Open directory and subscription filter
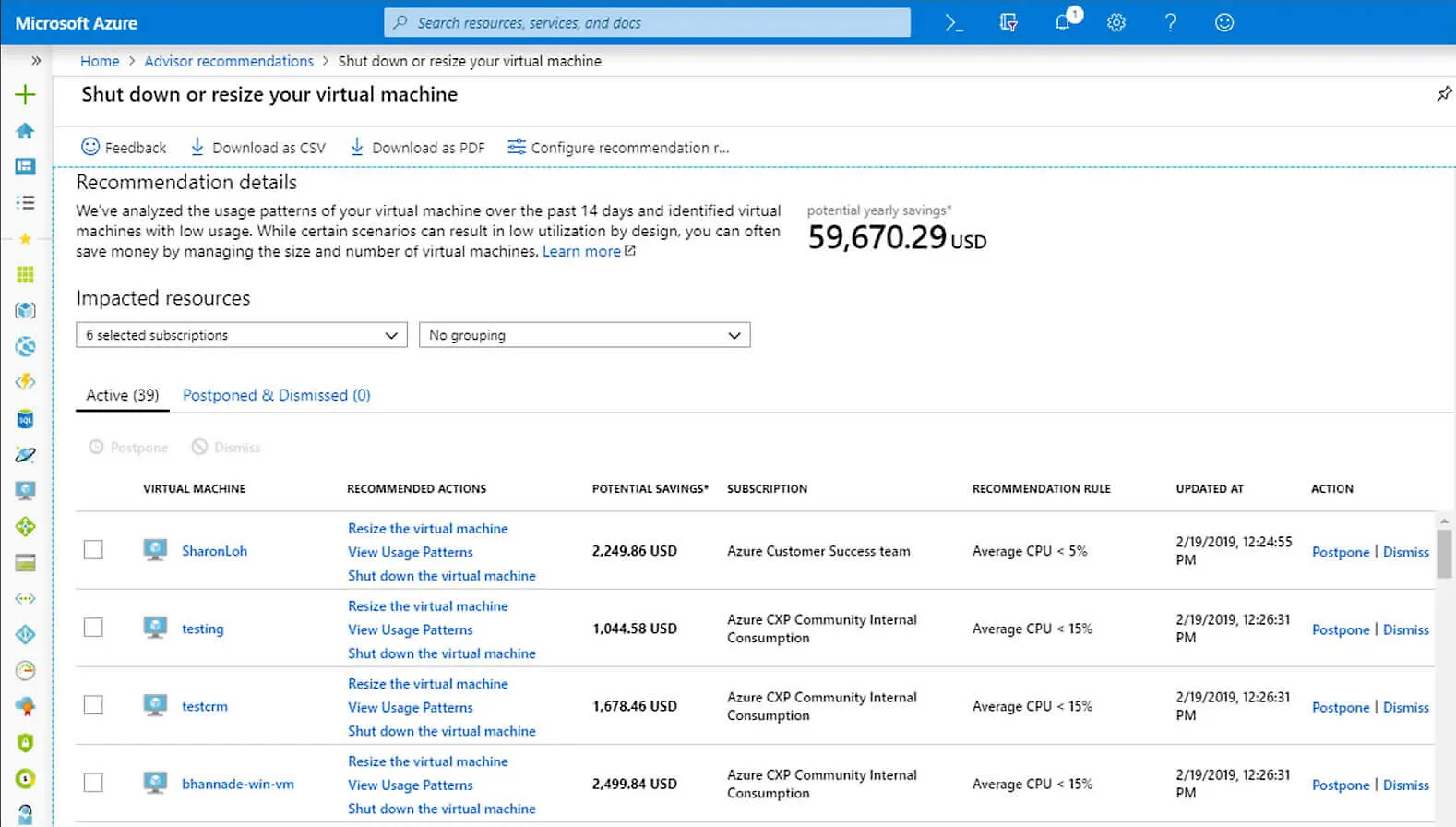The height and width of the screenshot is (827, 1456). coord(1008,23)
